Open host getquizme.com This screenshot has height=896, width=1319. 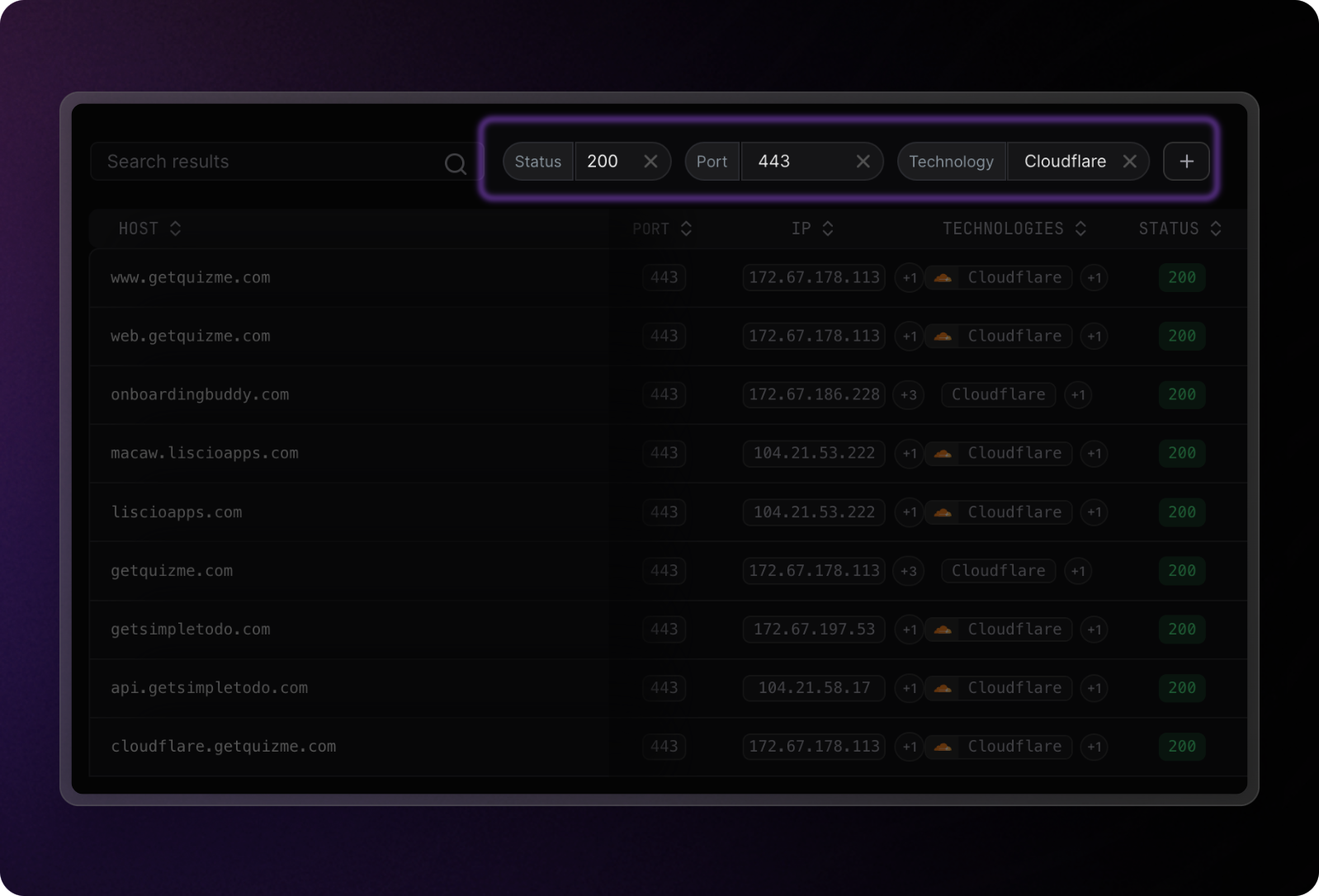(172, 571)
